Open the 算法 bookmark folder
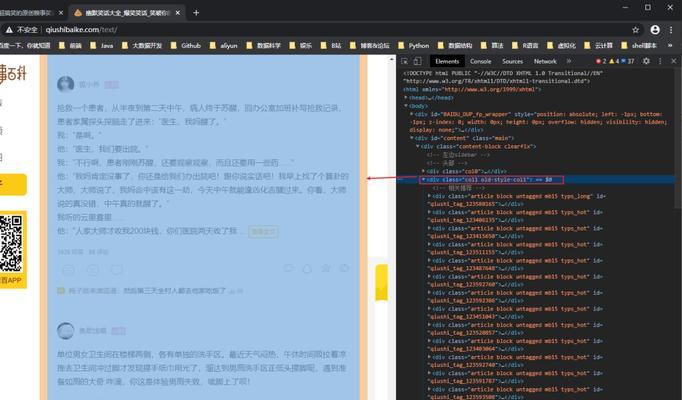 click(492, 45)
